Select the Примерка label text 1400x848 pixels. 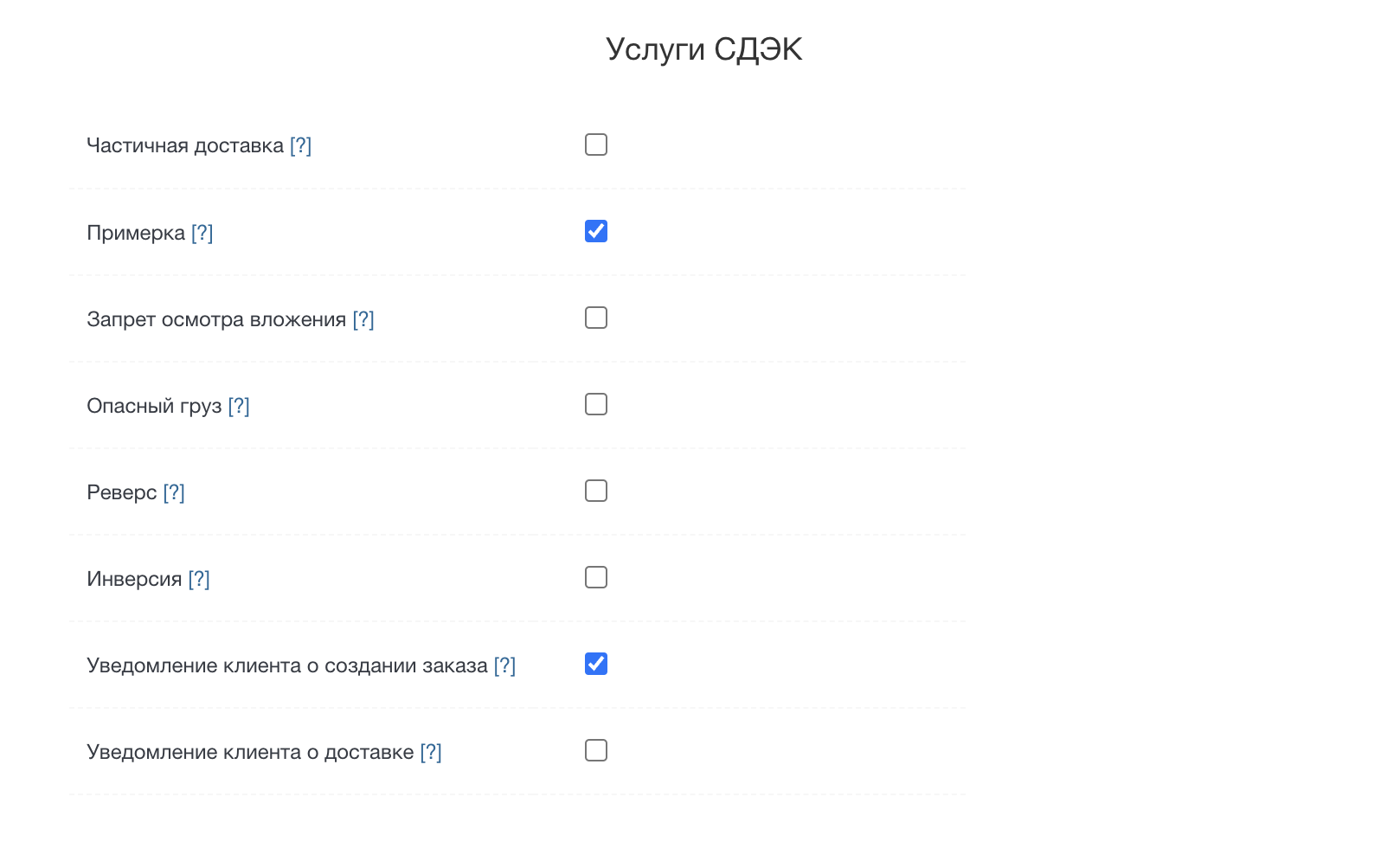pyautogui.click(x=138, y=232)
